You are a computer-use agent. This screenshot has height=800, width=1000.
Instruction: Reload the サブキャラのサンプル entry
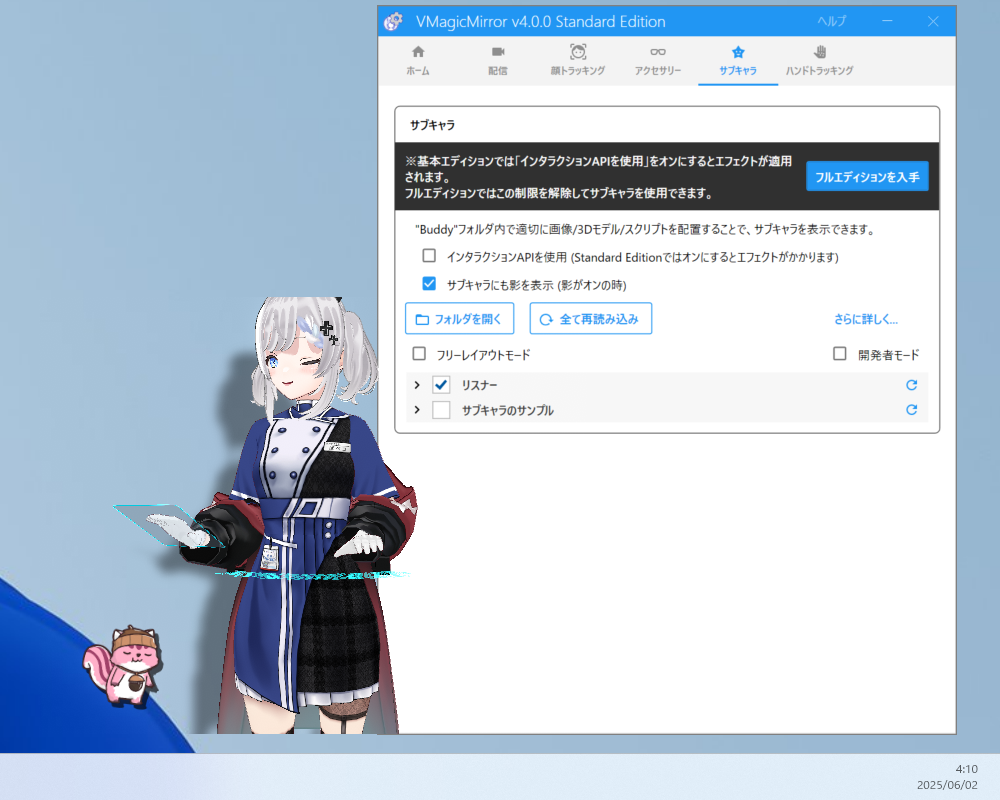click(911, 409)
